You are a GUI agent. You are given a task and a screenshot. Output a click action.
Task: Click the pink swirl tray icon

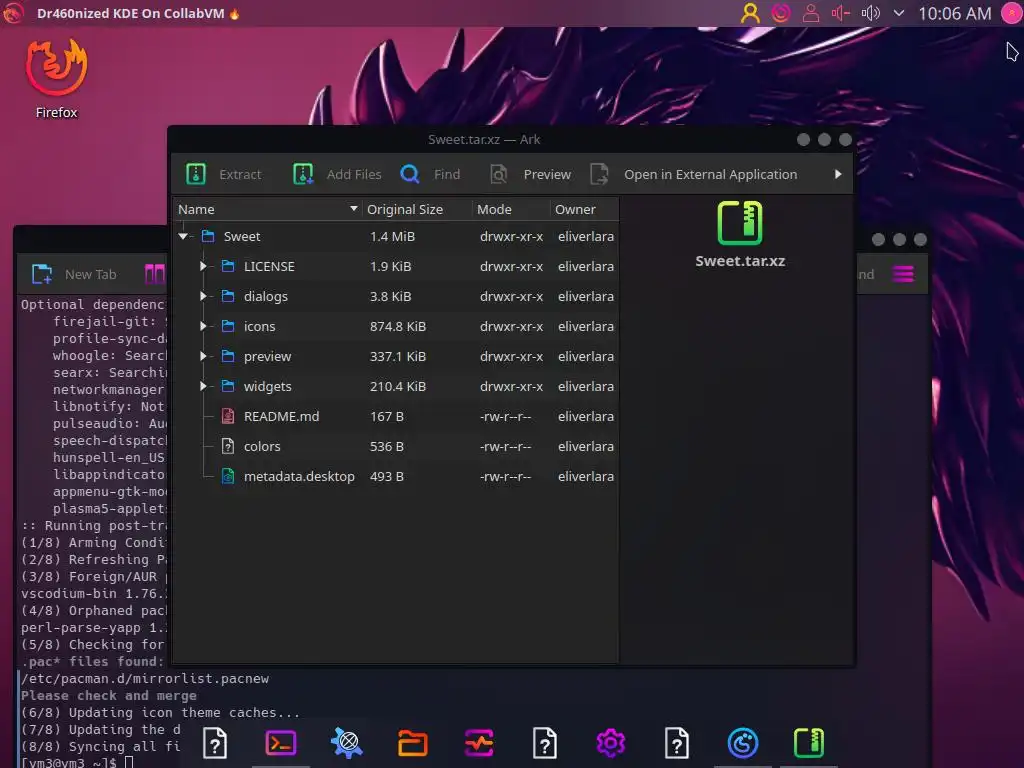click(780, 13)
